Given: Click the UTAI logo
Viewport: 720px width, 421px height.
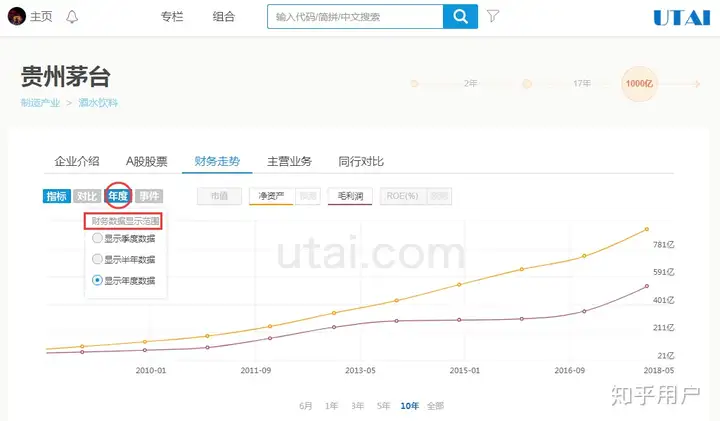Looking at the screenshot, I should click(681, 18).
